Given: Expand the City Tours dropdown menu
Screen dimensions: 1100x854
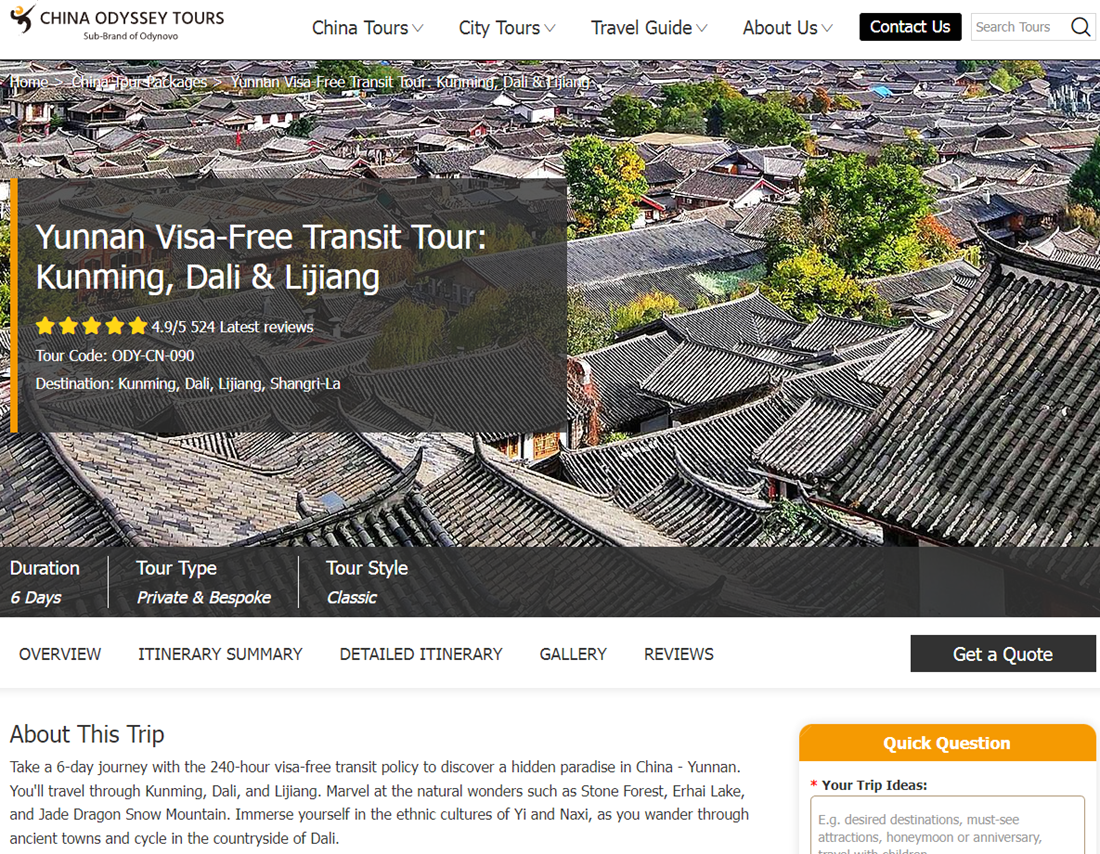Looking at the screenshot, I should point(507,28).
